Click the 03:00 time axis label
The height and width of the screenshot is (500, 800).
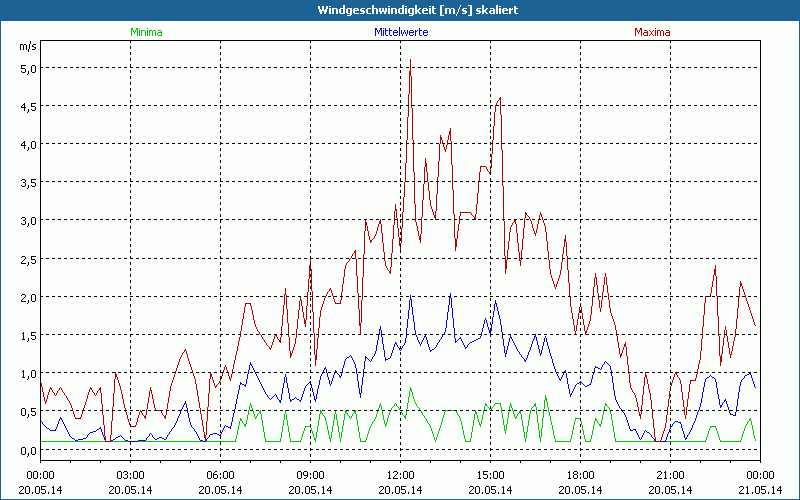(130, 475)
